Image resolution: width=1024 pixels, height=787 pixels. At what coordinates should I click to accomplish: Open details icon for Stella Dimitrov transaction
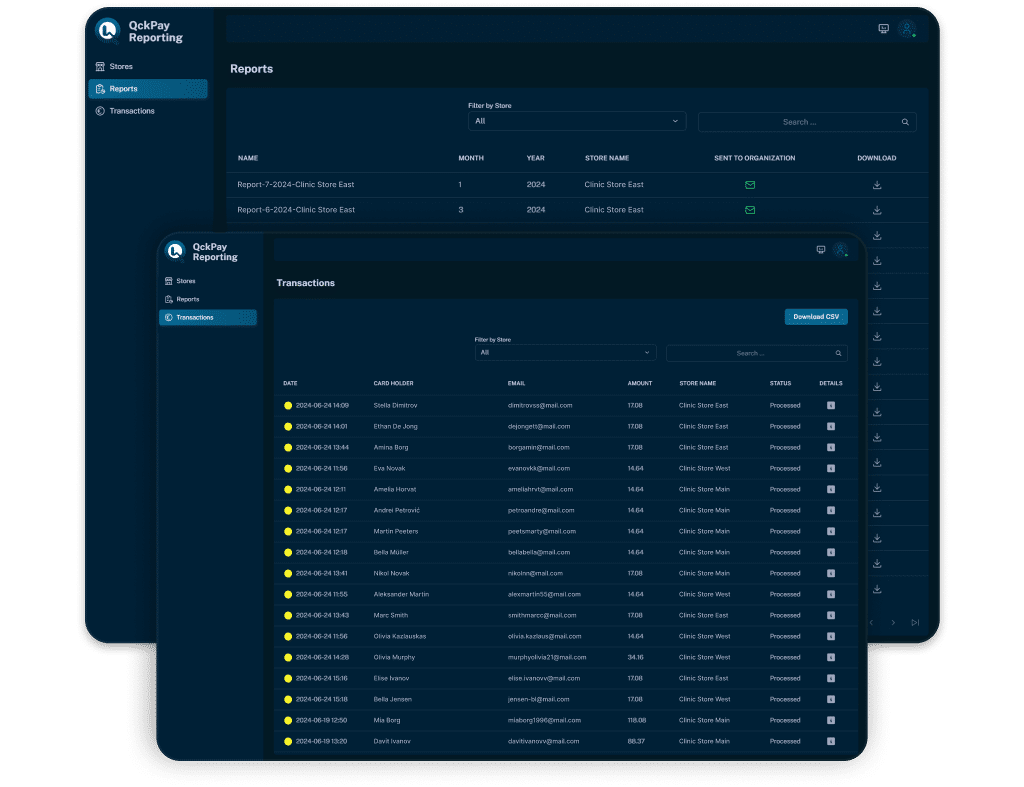[x=830, y=405]
